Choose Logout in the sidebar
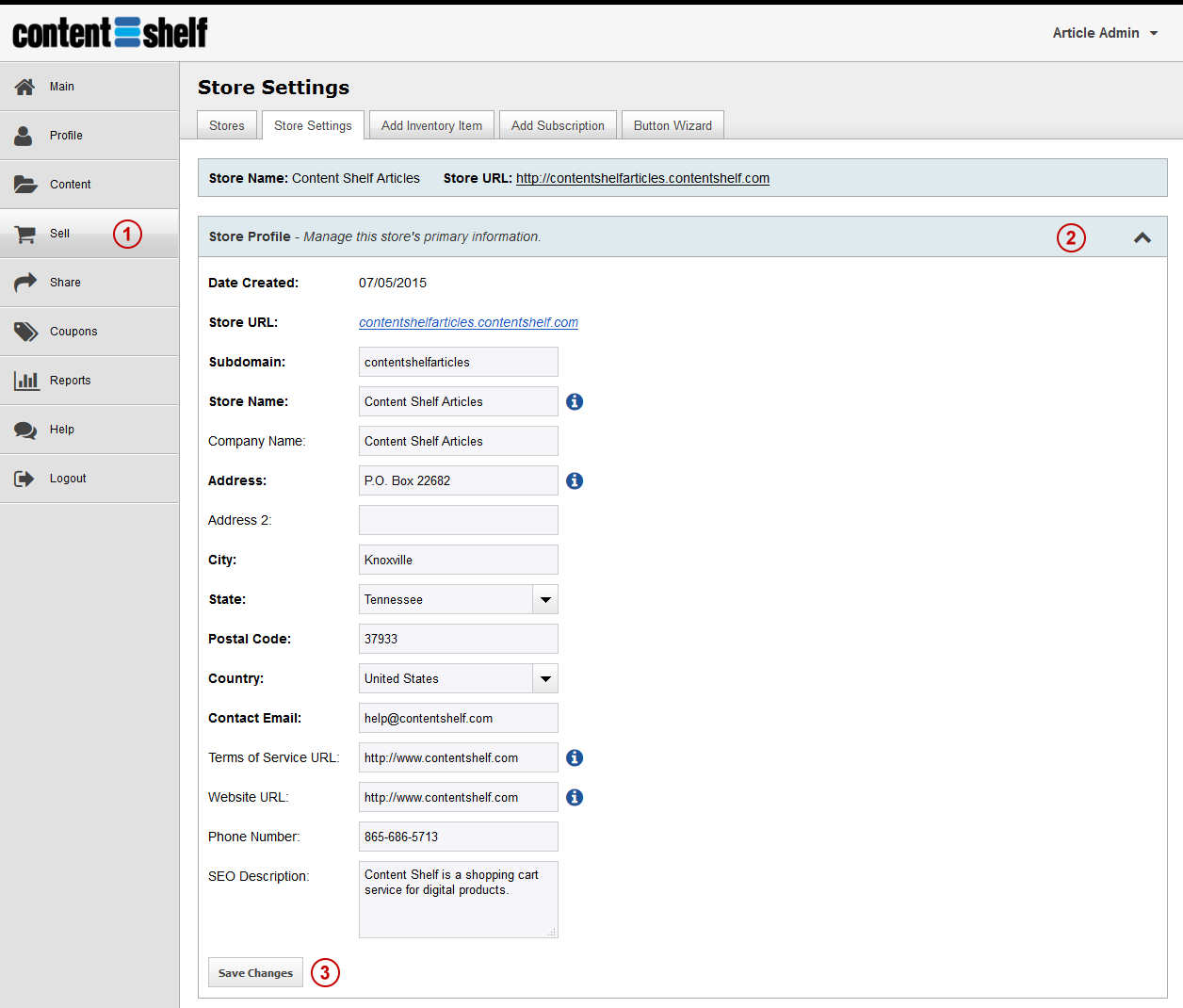 (x=89, y=479)
